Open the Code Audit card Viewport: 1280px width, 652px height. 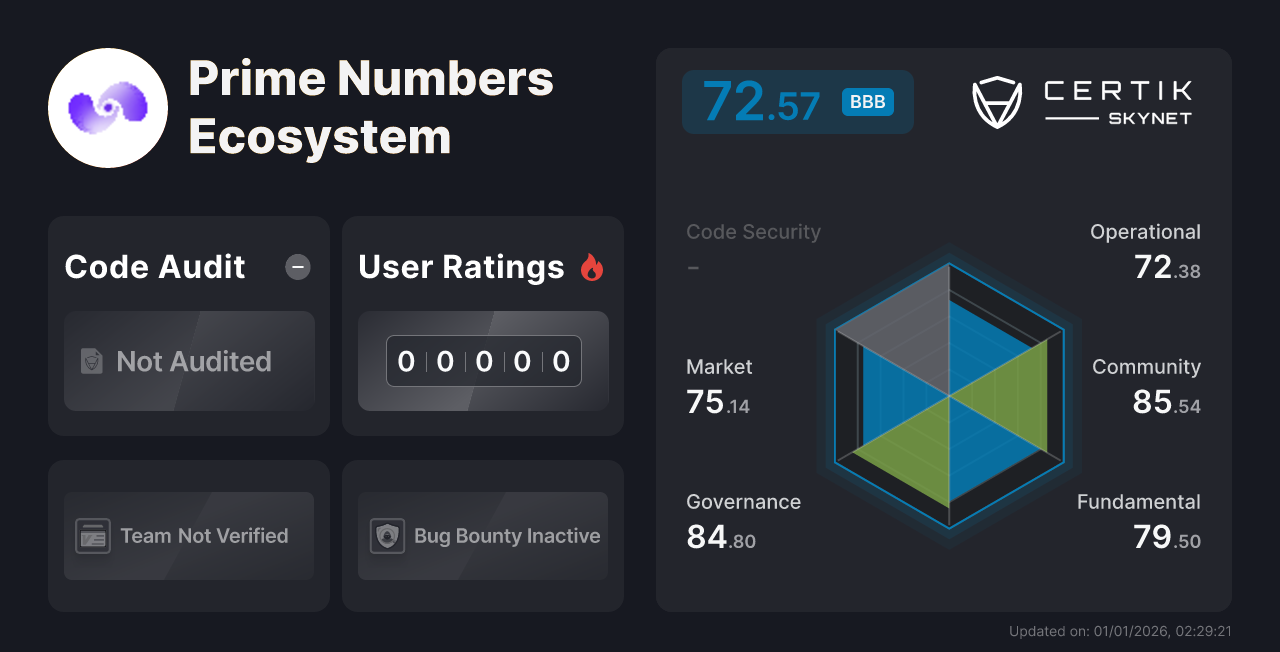[154, 267]
